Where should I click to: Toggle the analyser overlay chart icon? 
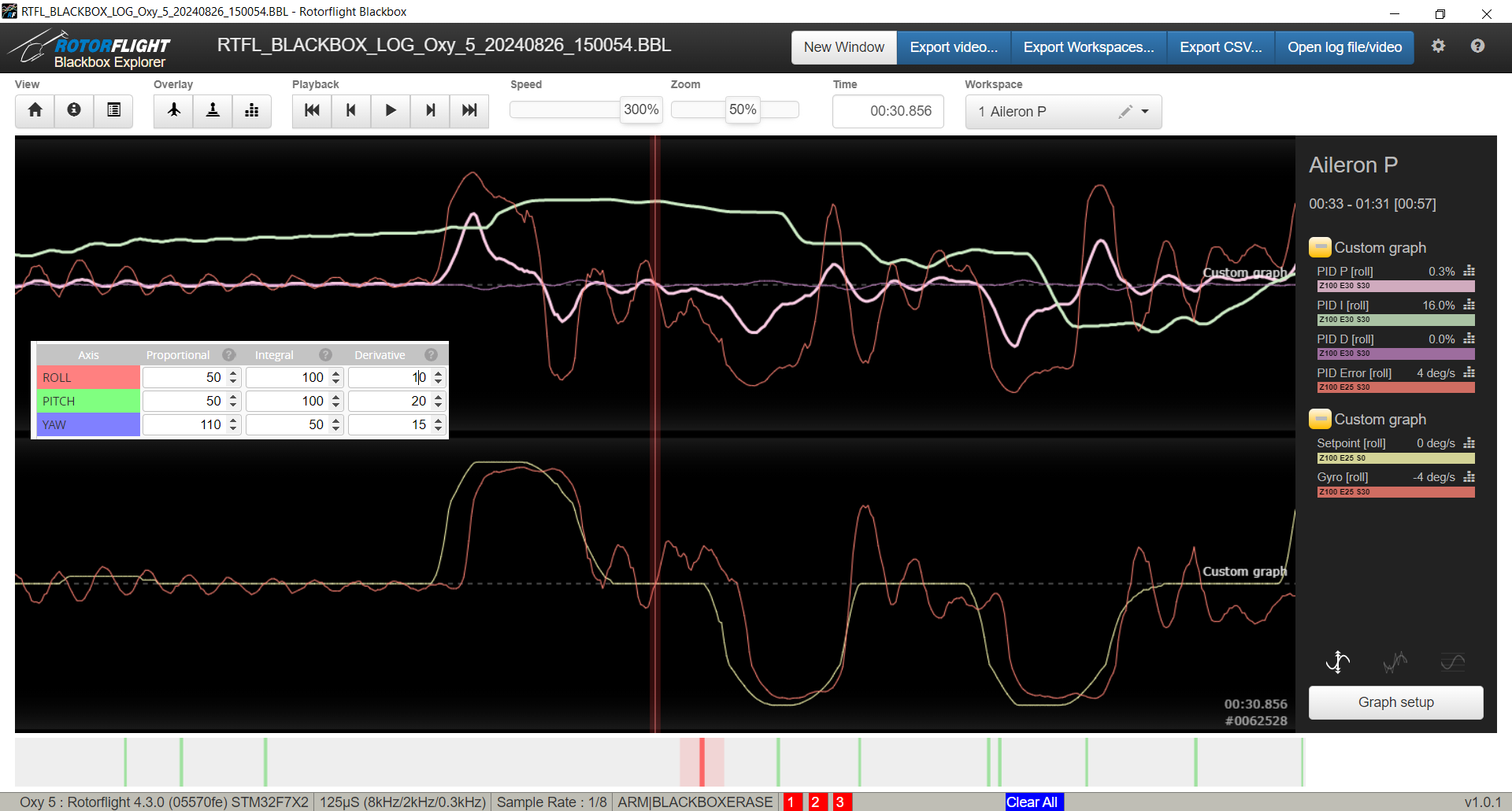252,110
